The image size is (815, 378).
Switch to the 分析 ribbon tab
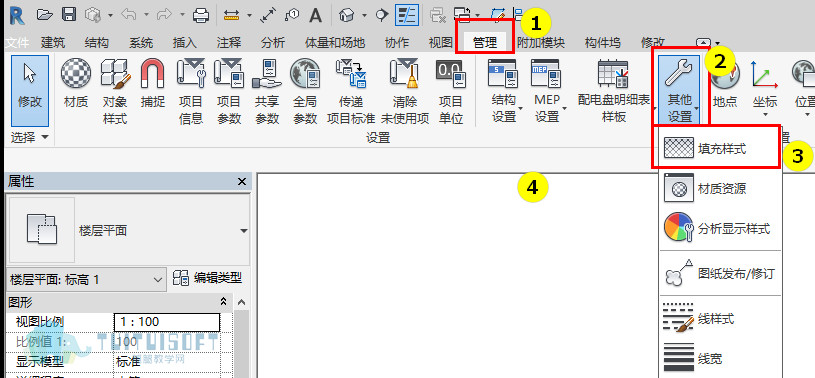click(x=273, y=43)
